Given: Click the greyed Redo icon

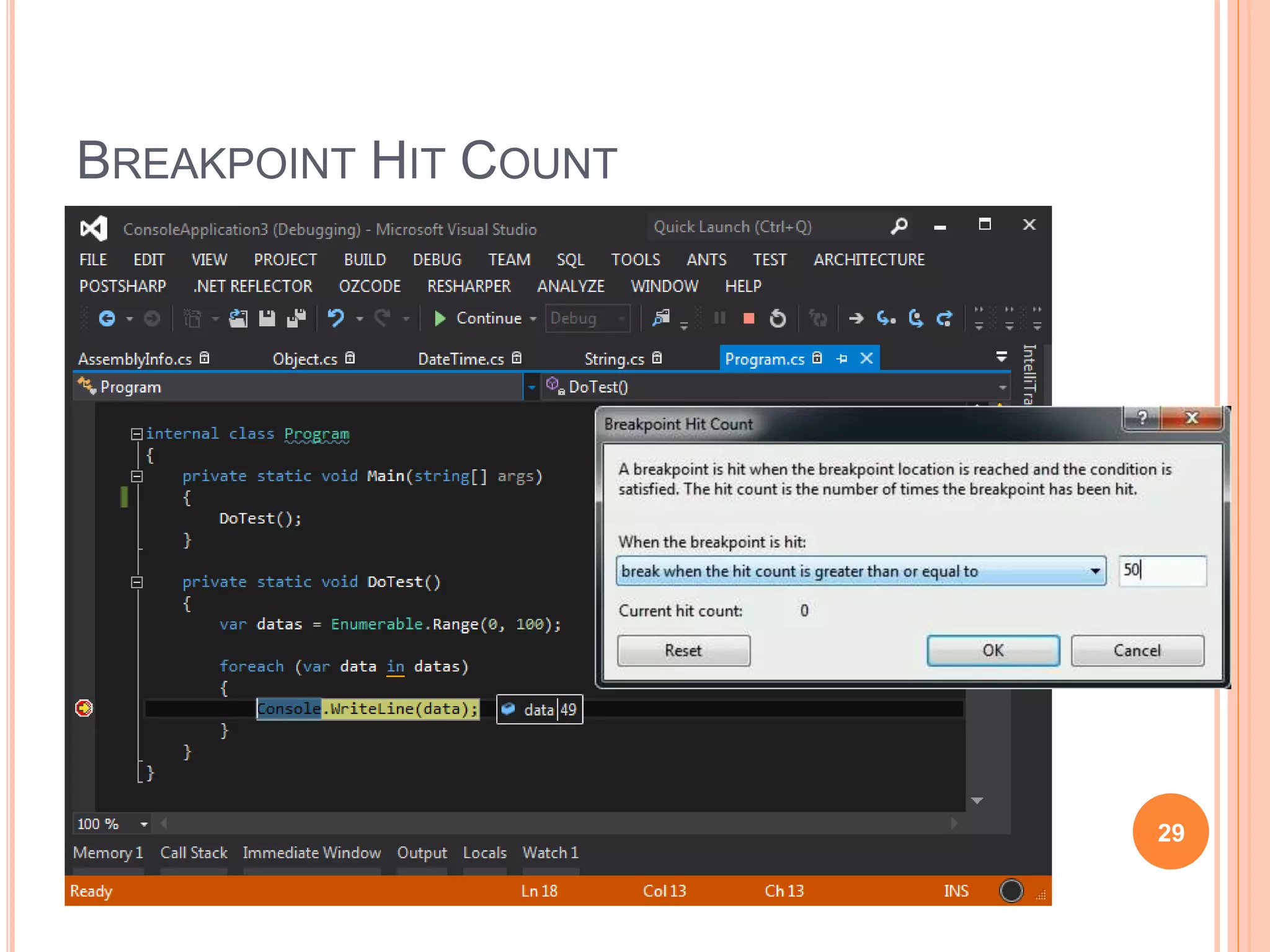Looking at the screenshot, I should click(383, 319).
